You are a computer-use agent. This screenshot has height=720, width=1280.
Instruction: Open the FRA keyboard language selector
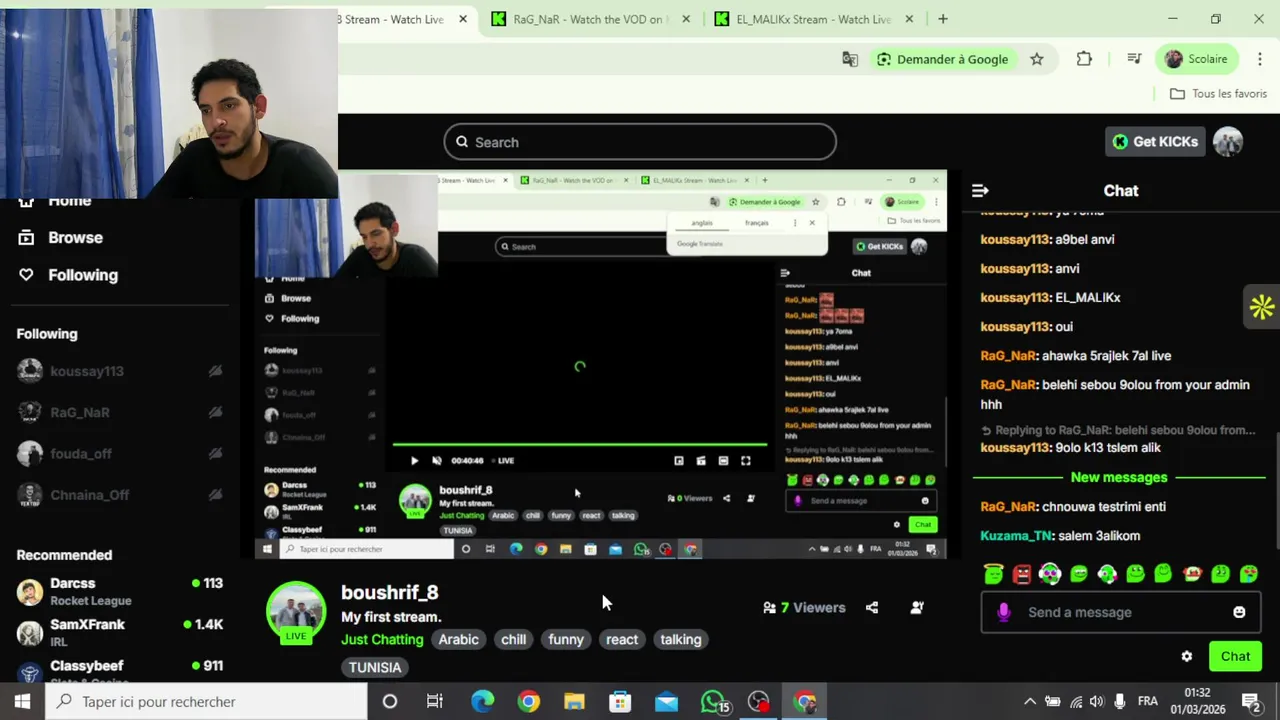1148,701
